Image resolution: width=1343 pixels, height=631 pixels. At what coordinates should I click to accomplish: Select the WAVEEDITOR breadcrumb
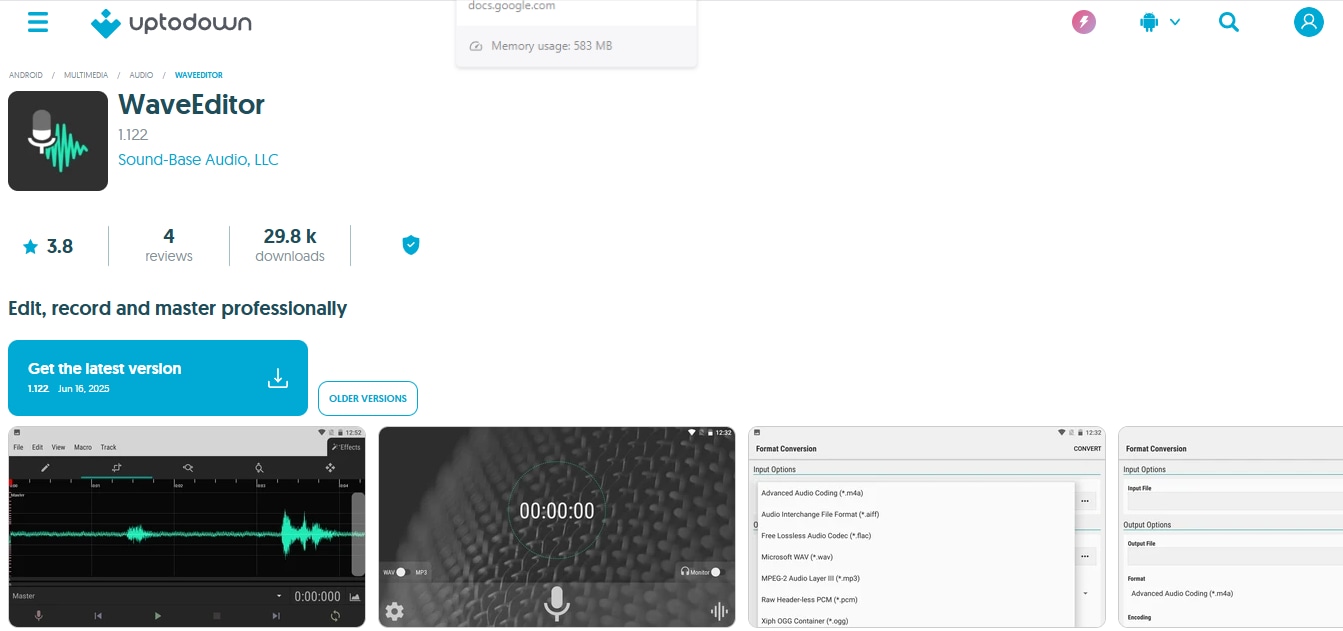coord(199,75)
